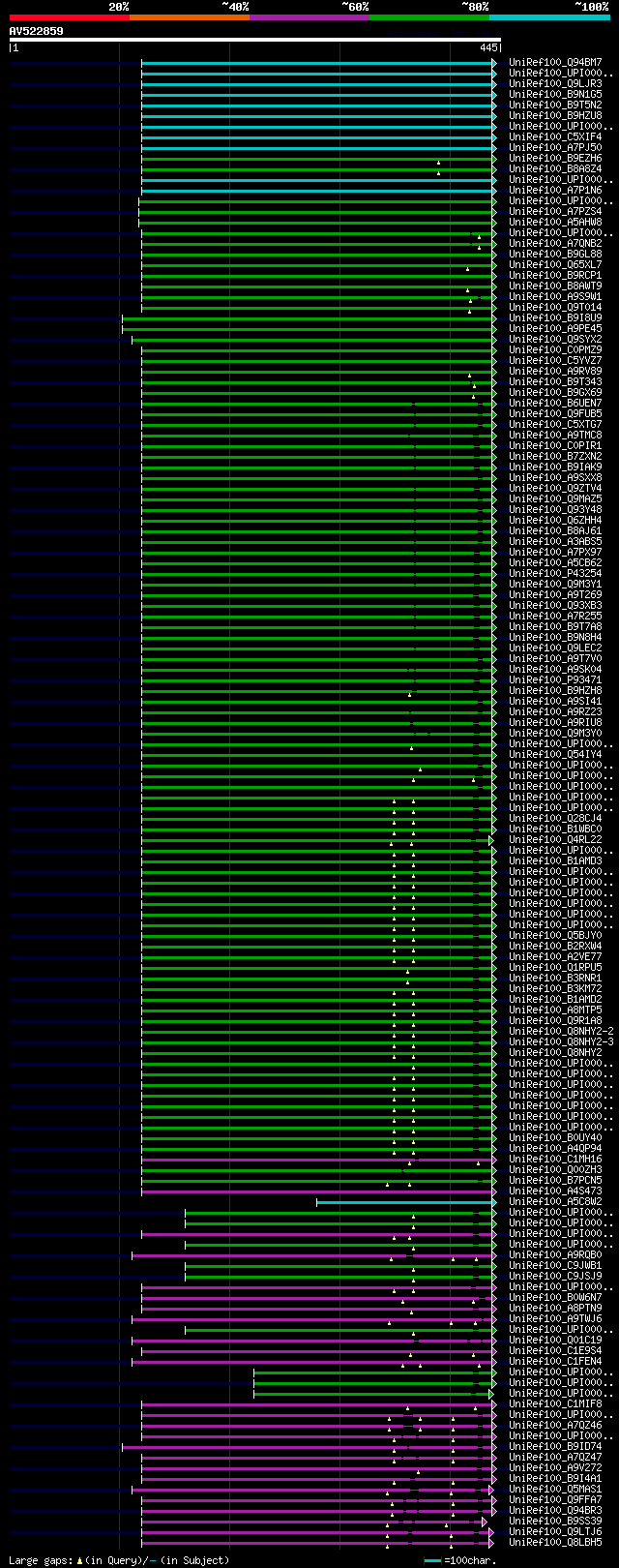This screenshot has height=1568, width=619.
Task: Select label UniRef100_B9GL88
Action: coord(555,255)
